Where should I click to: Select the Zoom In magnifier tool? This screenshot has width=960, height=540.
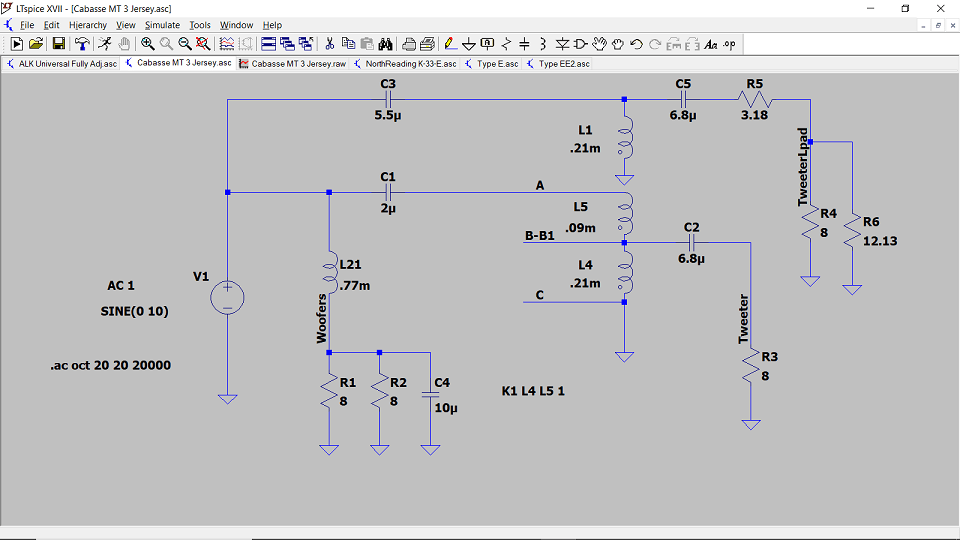[148, 43]
